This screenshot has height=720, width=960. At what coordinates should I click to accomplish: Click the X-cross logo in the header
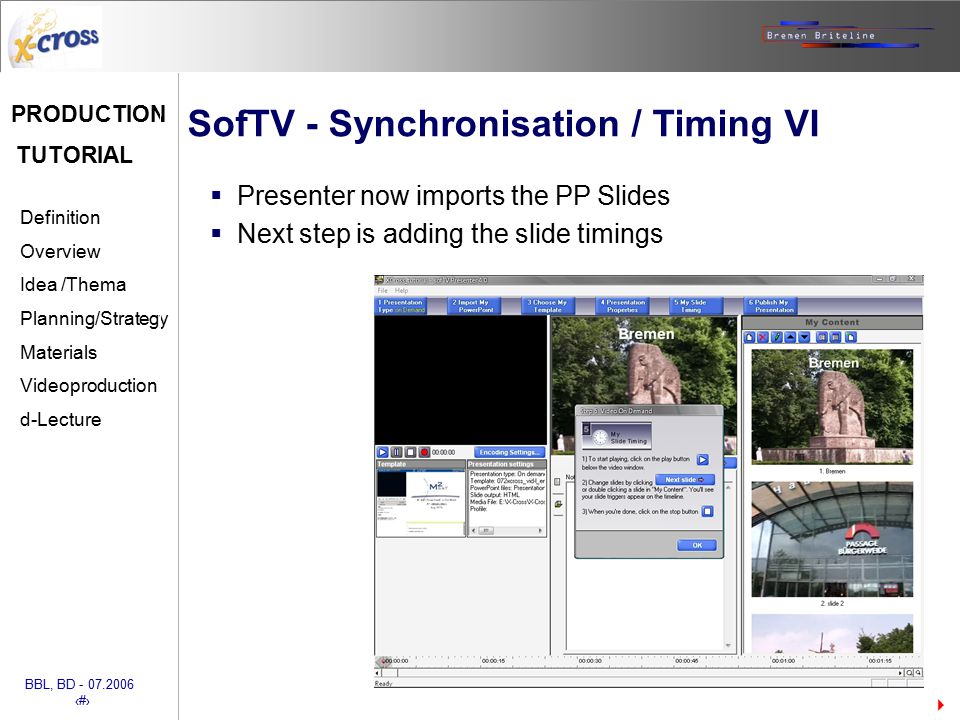coord(55,38)
